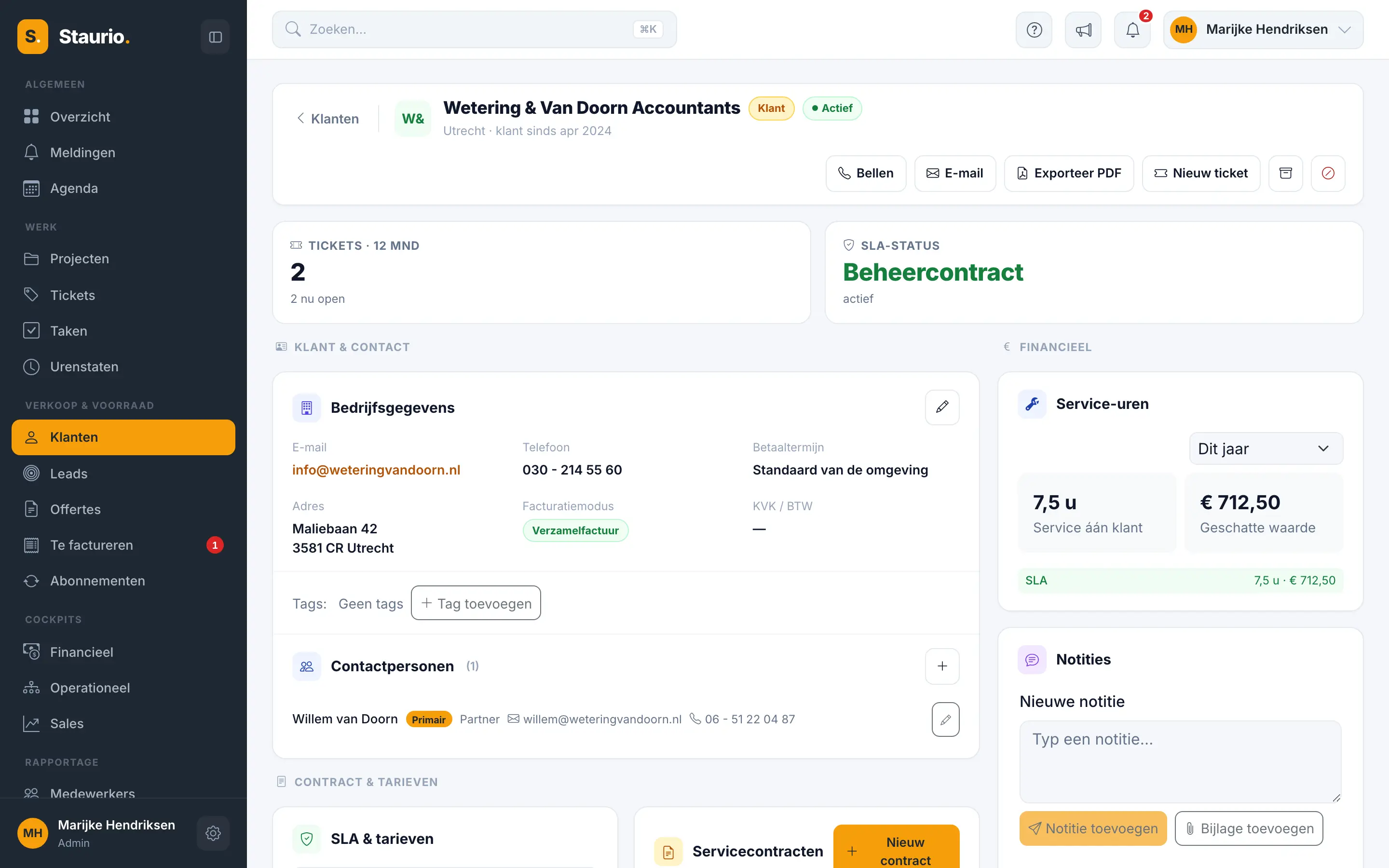Image resolution: width=1389 pixels, height=868 pixels.
Task: Open the Dit jaar period dropdown
Action: [x=1266, y=449]
